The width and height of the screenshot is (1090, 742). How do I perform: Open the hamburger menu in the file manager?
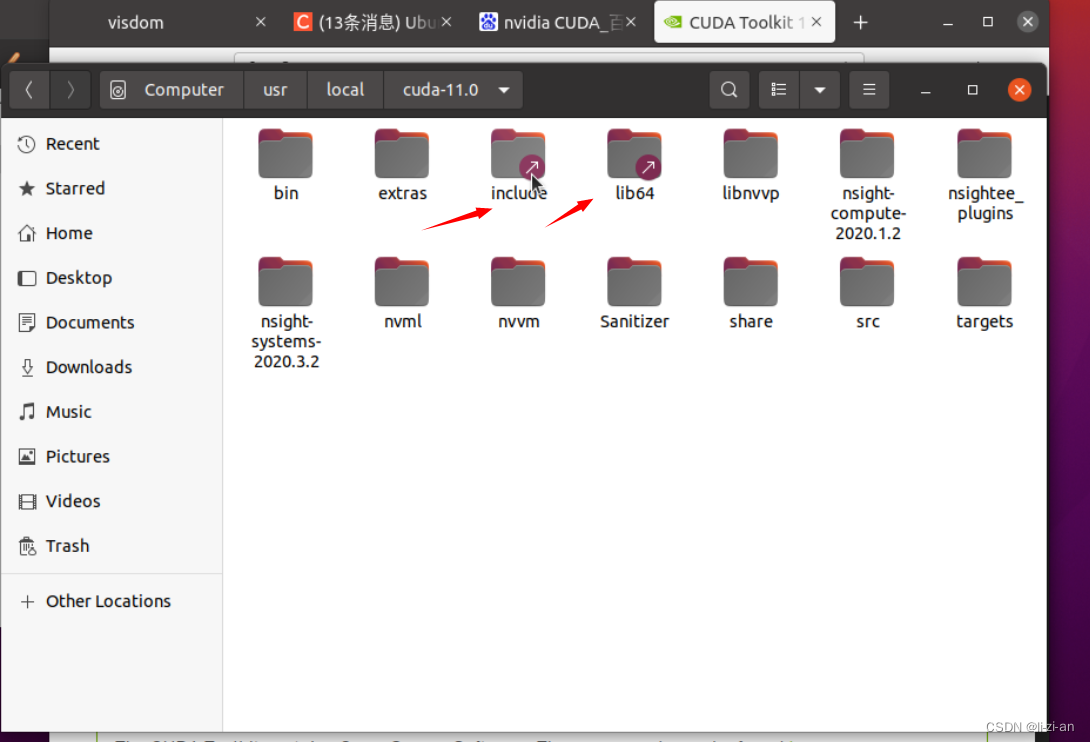click(869, 90)
